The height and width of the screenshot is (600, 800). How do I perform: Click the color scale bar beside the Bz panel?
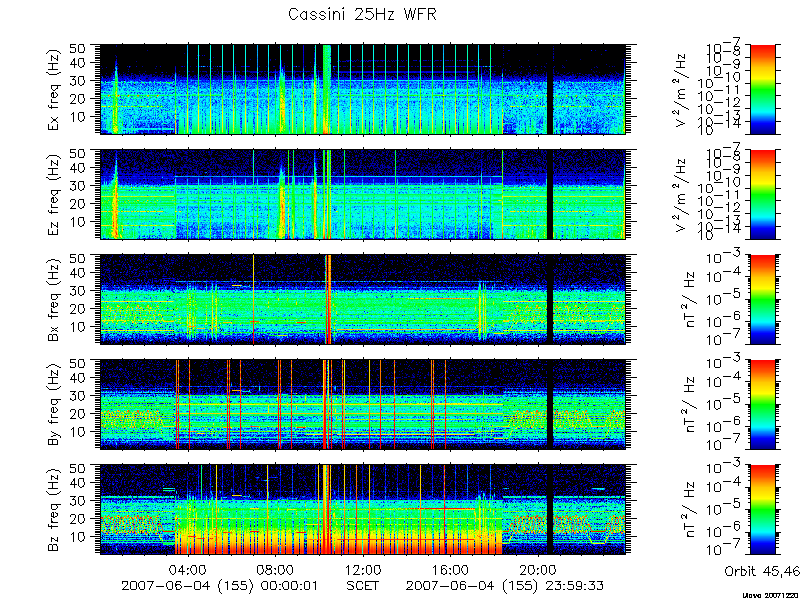tap(762, 510)
